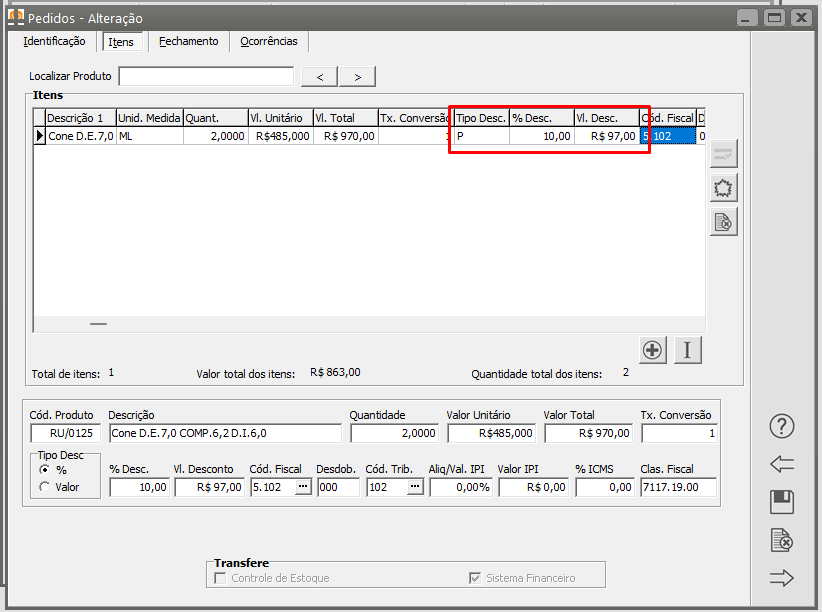
Task: Open the Ocorrências tab
Action: click(x=269, y=42)
